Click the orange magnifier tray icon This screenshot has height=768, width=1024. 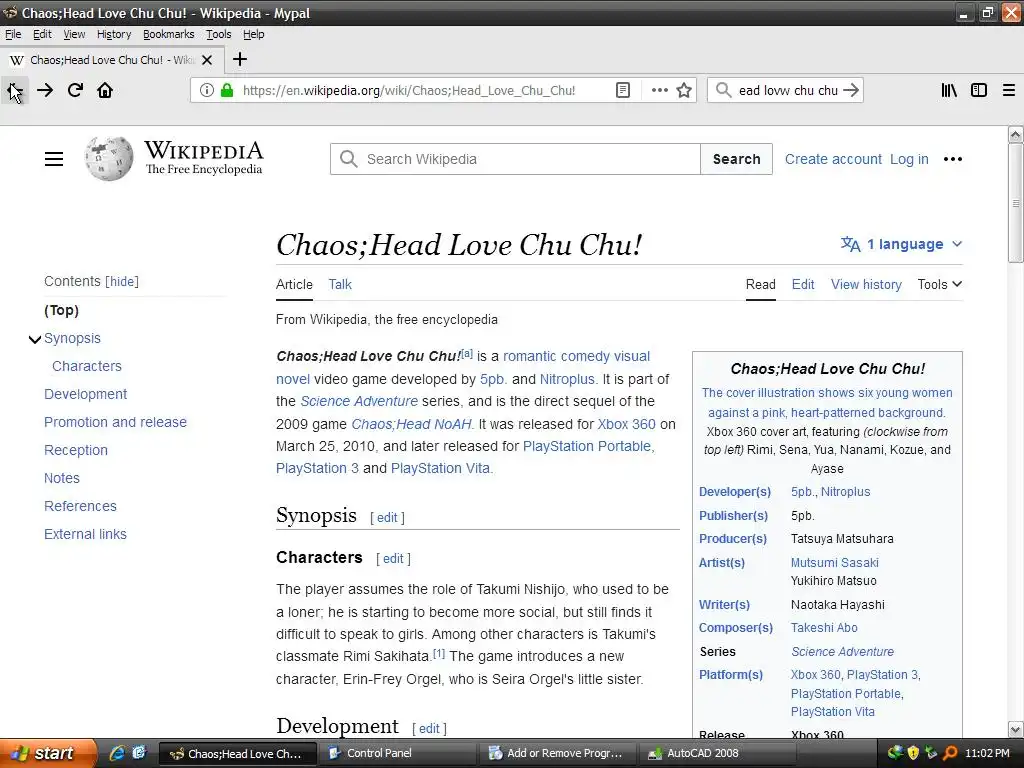tap(950, 753)
